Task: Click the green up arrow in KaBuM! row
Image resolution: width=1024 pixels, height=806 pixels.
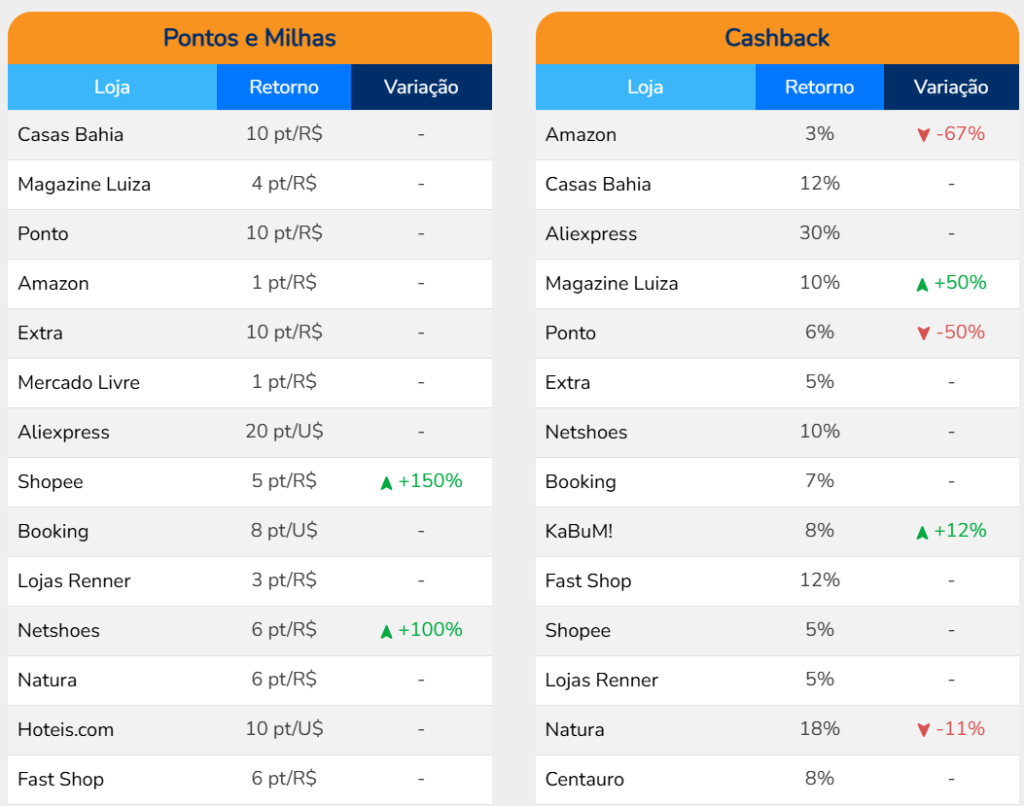Action: [922, 533]
